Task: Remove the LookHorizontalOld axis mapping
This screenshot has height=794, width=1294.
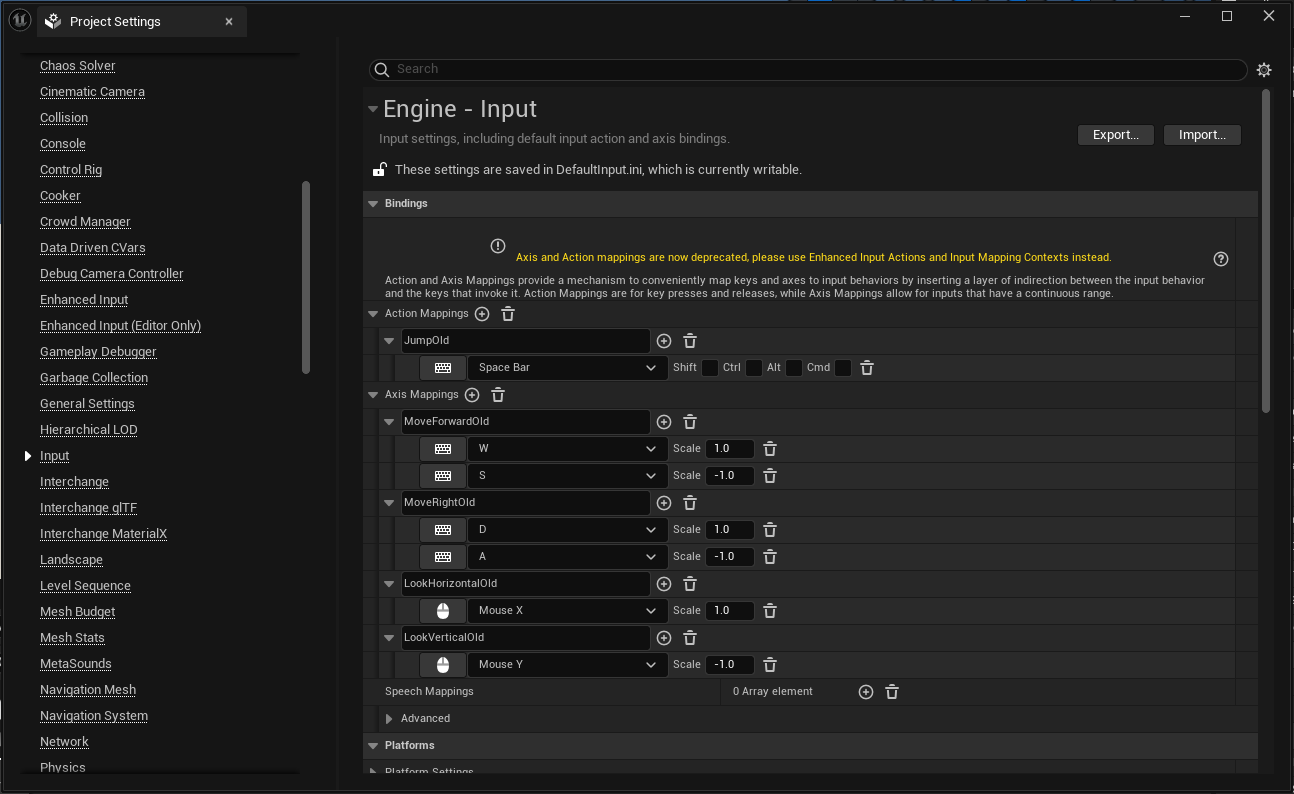Action: tap(690, 584)
